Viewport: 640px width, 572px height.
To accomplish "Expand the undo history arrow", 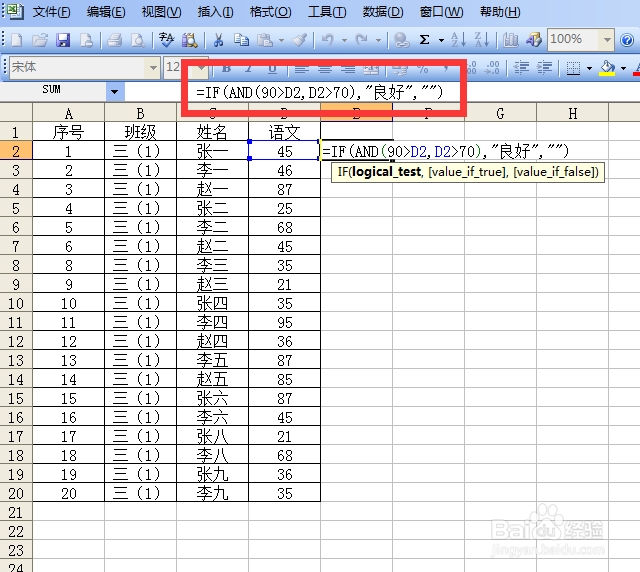I will click(x=344, y=40).
